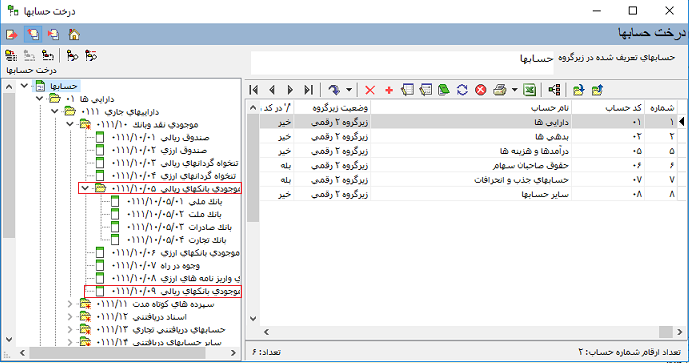689x363 pixels.
Task: Expand the سپرده هاي كوتاه مدت node
Action: [70, 304]
